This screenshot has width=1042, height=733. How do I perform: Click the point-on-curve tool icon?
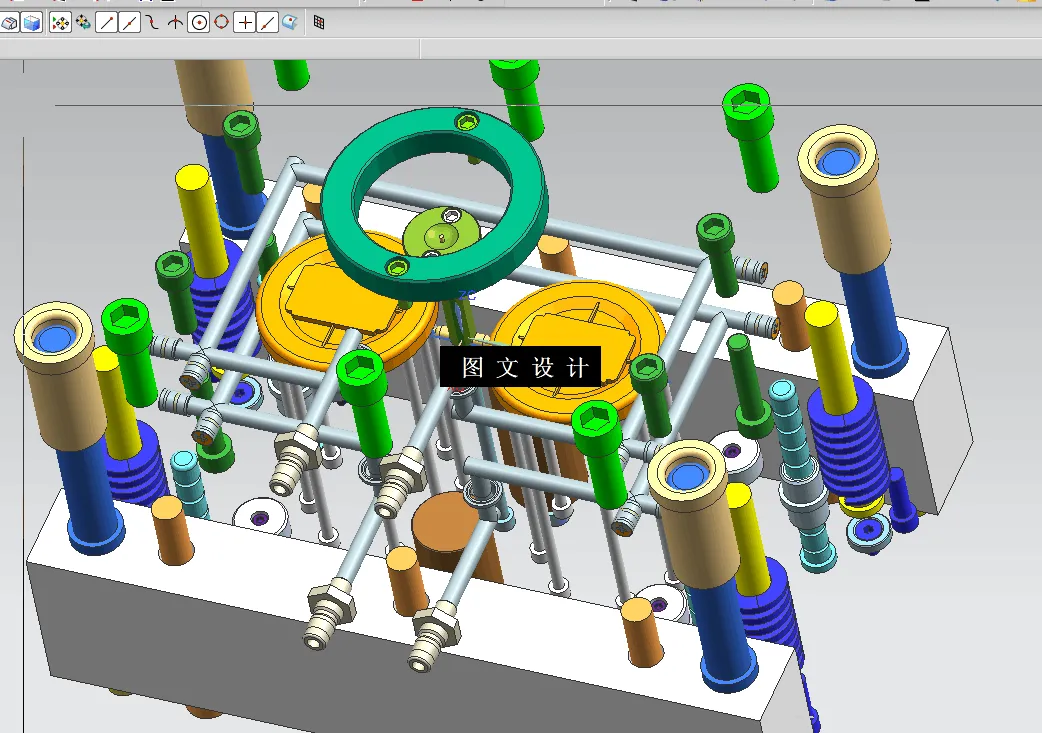coord(176,22)
